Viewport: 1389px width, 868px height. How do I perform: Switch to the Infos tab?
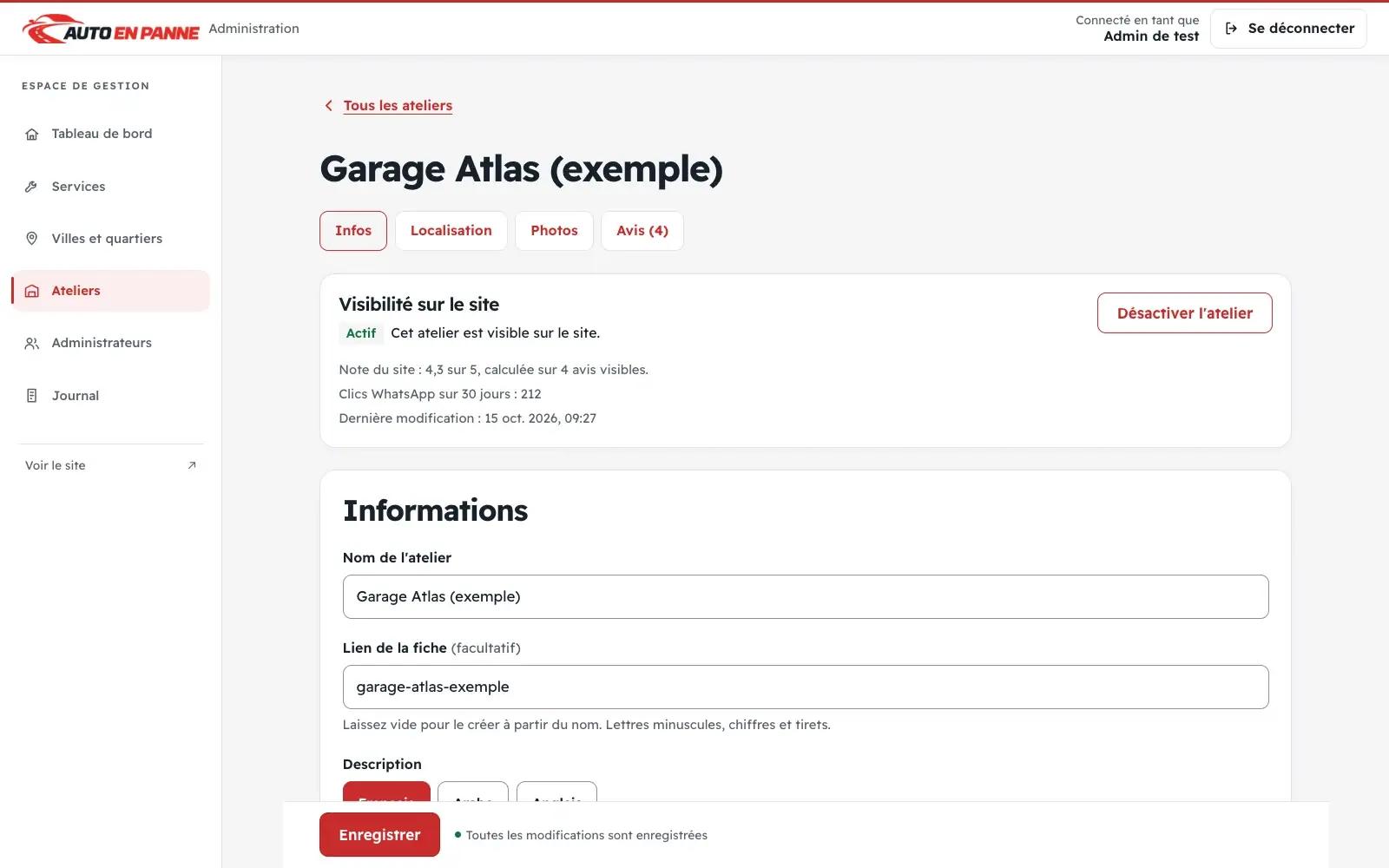(353, 231)
